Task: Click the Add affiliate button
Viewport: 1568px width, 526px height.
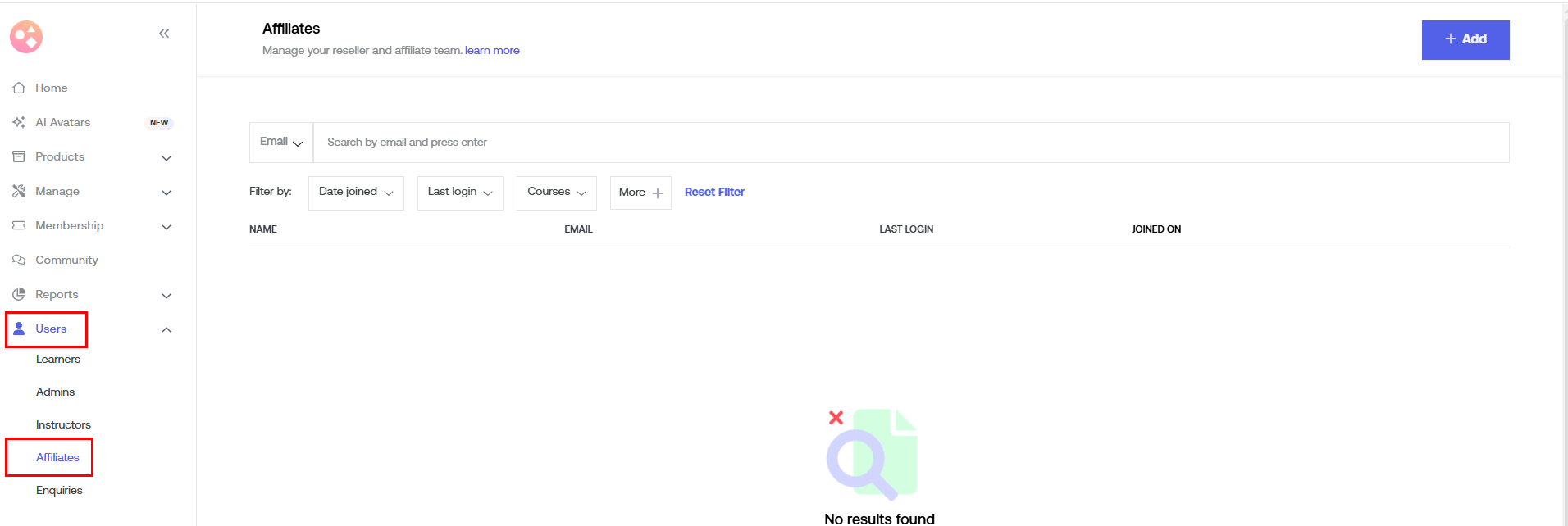Action: 1465,39
